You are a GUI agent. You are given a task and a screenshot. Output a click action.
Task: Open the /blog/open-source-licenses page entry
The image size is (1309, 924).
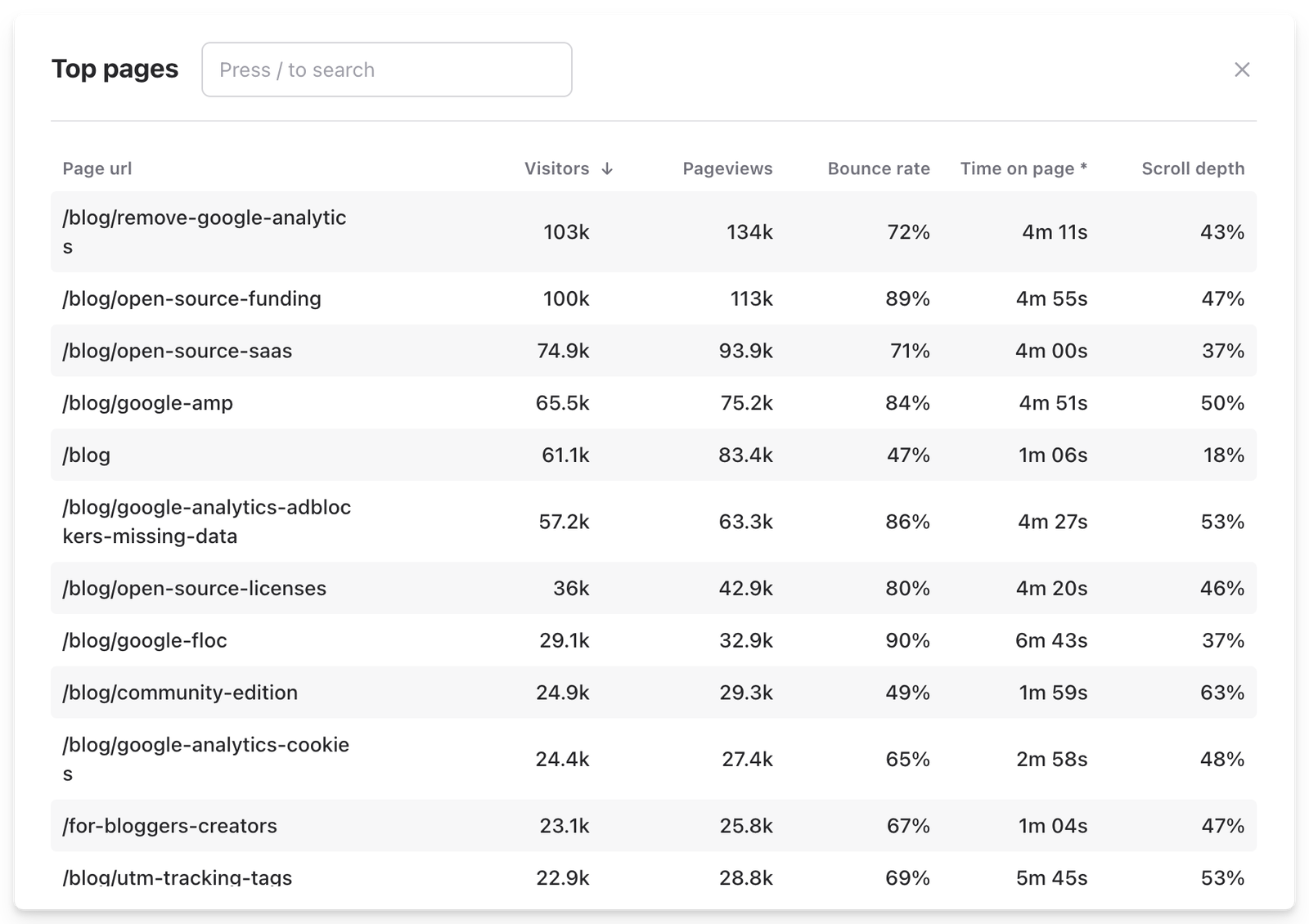coord(195,588)
